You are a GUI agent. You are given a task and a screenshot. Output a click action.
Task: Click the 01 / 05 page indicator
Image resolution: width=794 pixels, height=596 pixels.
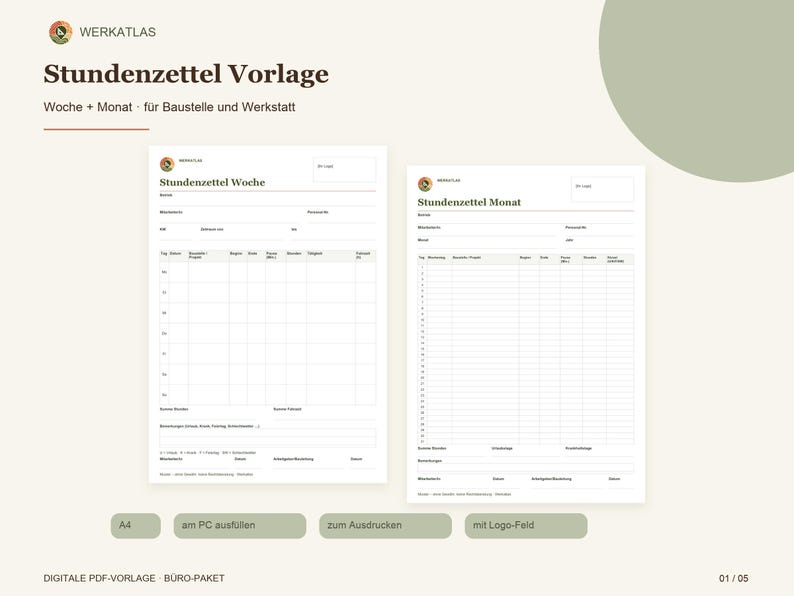pos(733,578)
